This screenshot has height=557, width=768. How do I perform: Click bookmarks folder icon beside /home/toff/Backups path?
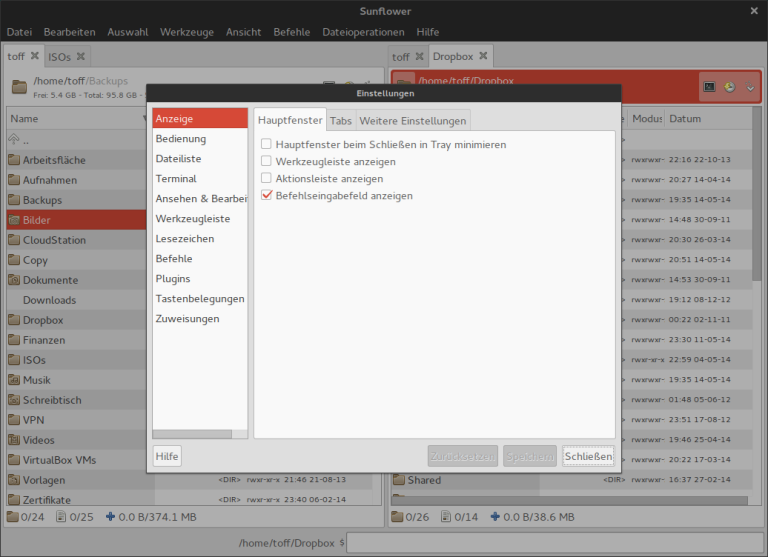pyautogui.click(x=19, y=87)
